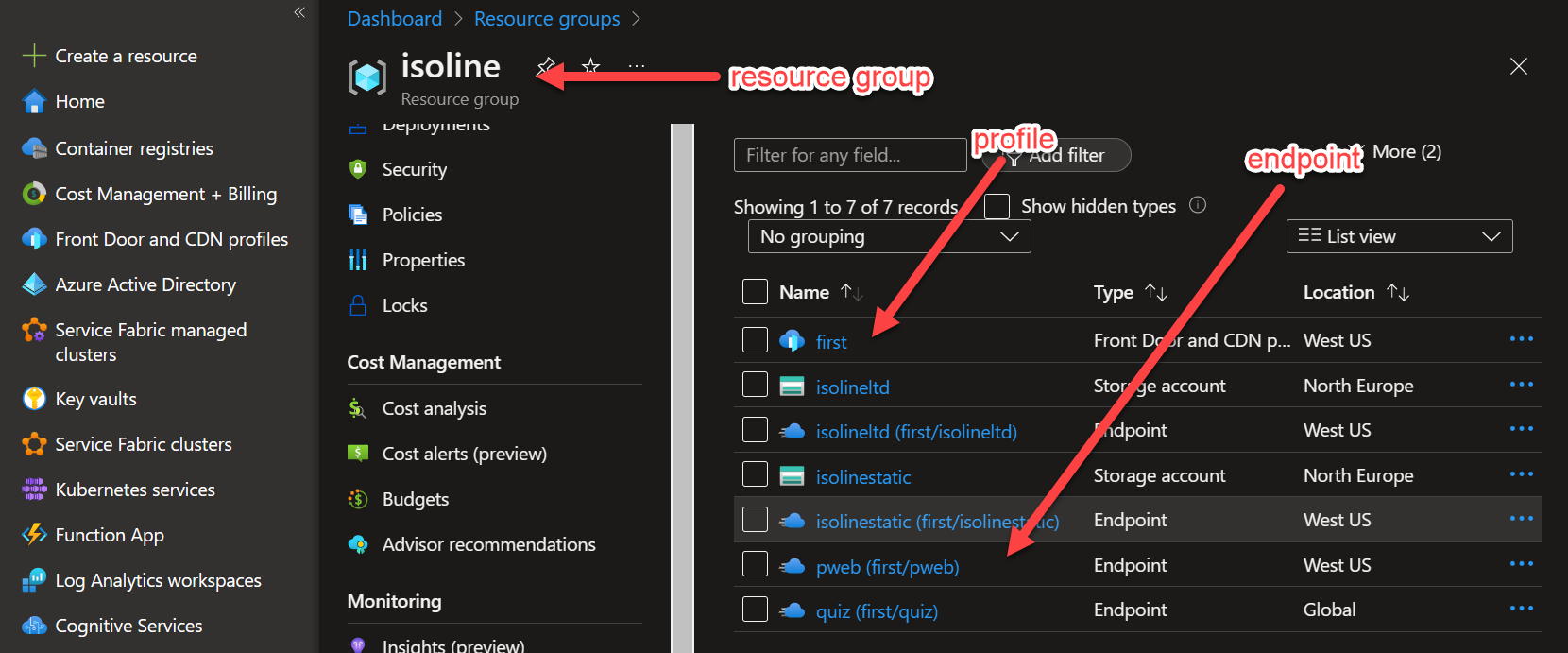Open Advisor recommendations
The height and width of the screenshot is (653, 1568).
pyautogui.click(x=488, y=544)
